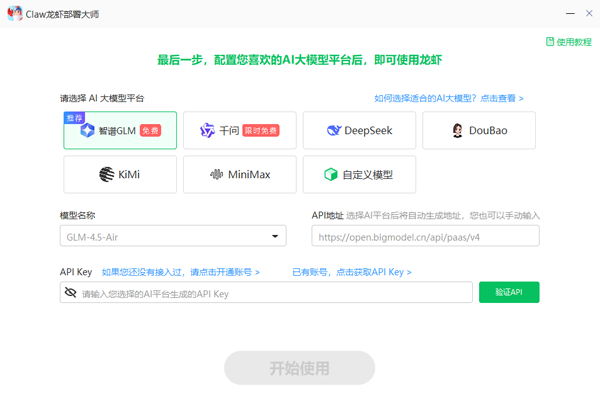Choose DeepSeek as the AI platform

pyautogui.click(x=359, y=131)
